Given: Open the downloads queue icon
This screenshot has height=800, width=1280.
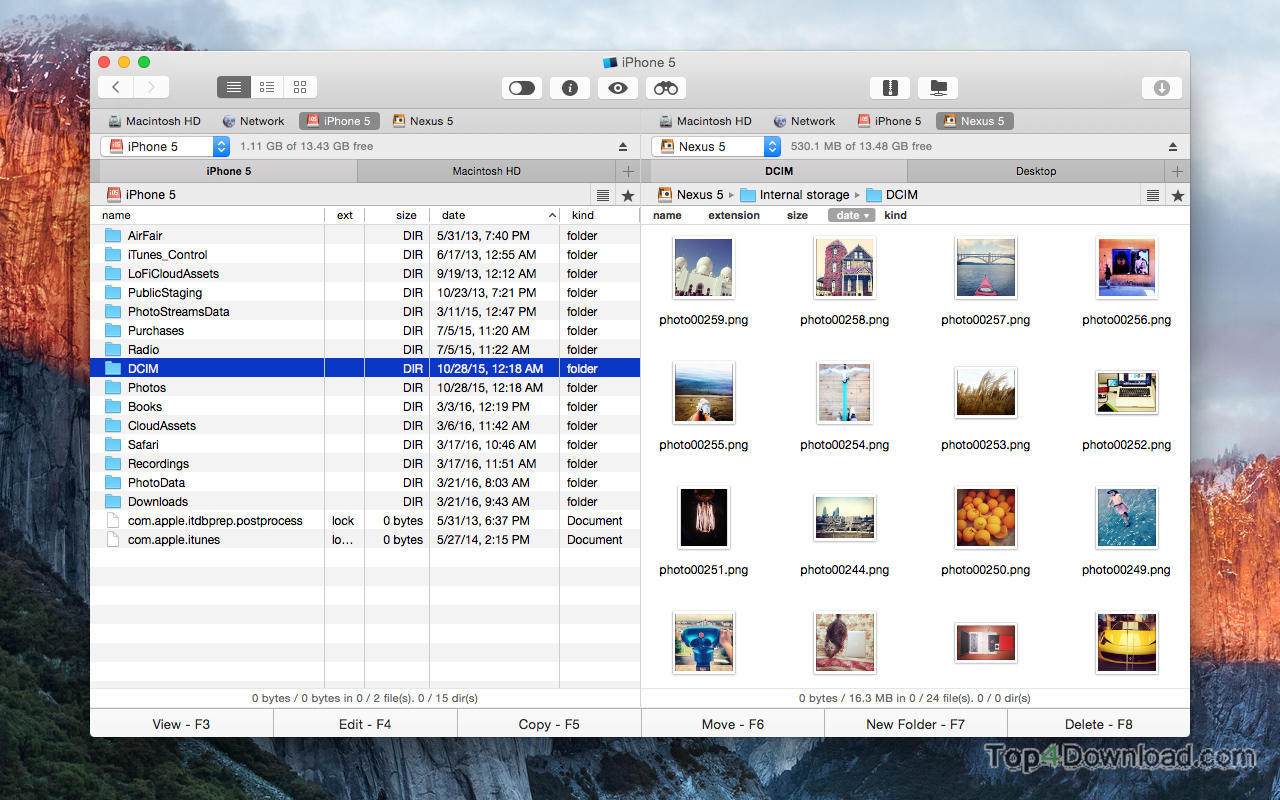Looking at the screenshot, I should pyautogui.click(x=1162, y=88).
